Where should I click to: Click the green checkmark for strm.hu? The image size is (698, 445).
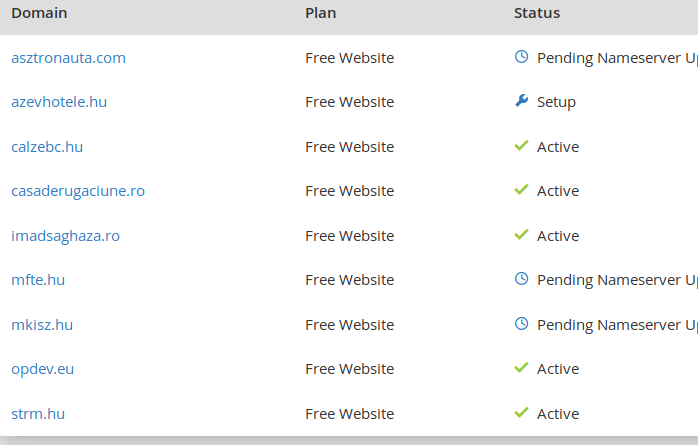click(521, 413)
